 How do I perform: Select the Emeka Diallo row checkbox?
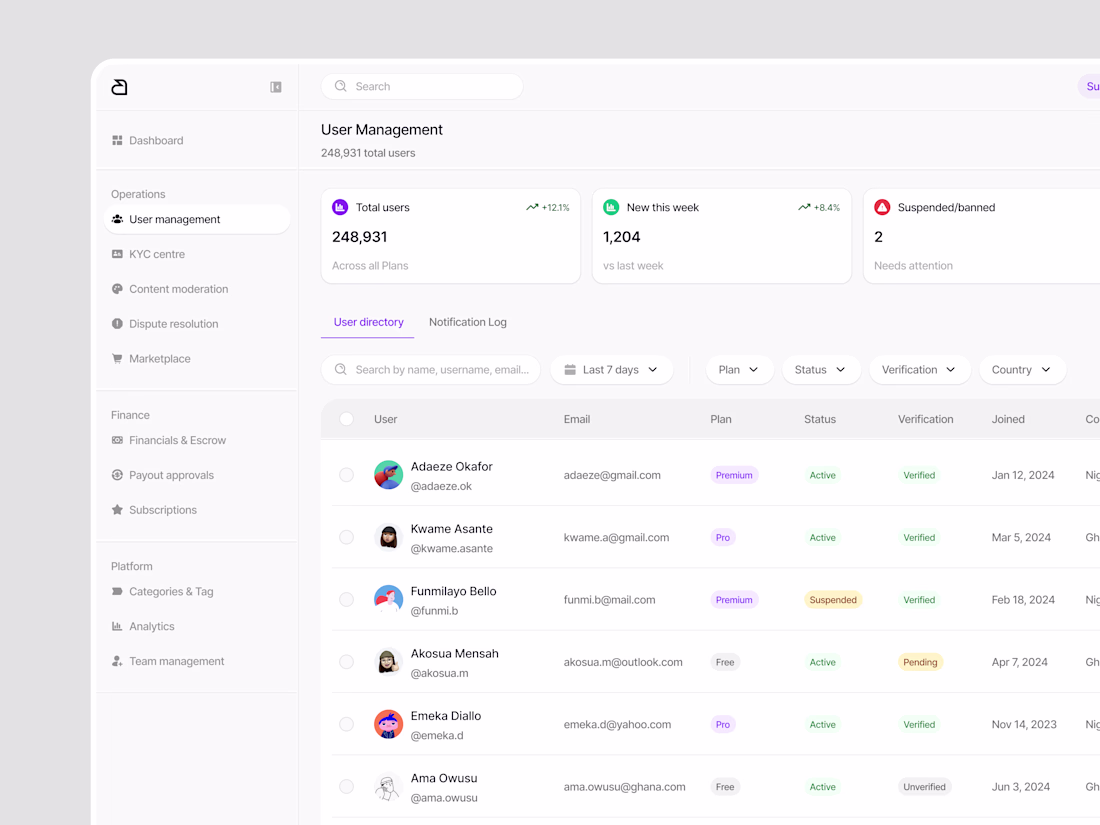click(347, 724)
